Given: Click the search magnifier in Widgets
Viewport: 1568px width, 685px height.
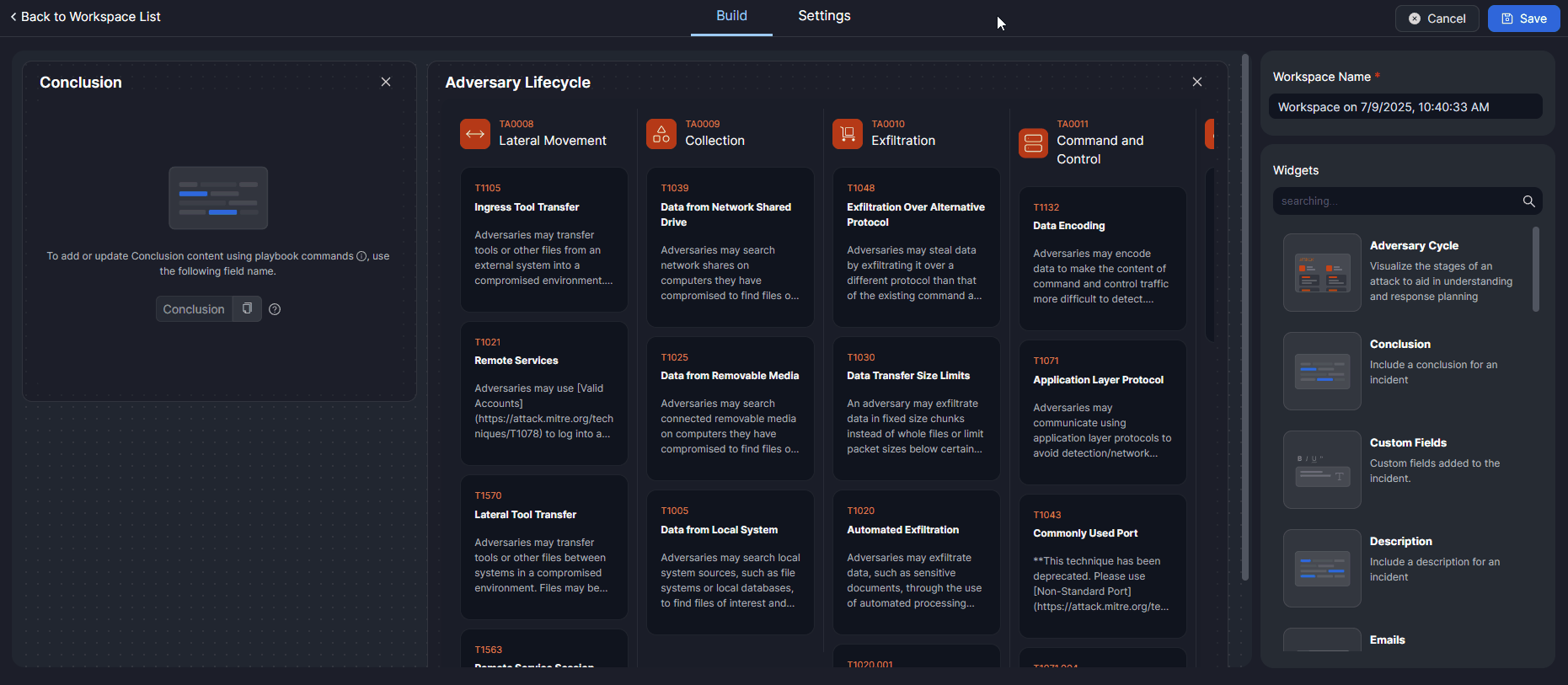Looking at the screenshot, I should click(x=1528, y=201).
